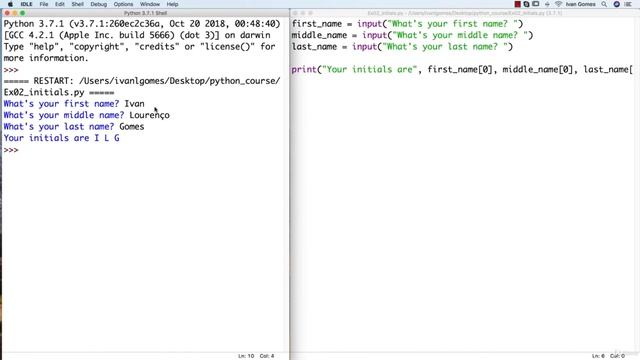Open the Window menu

coord(150,4)
